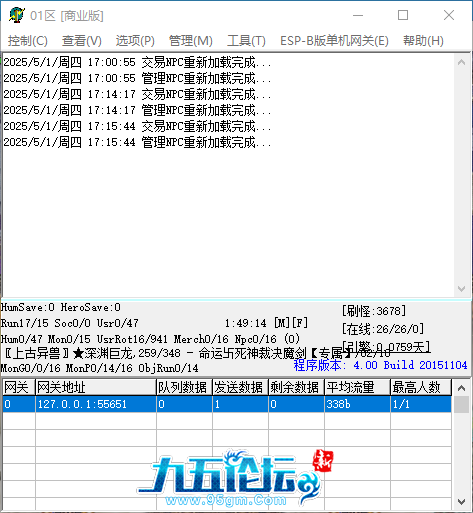Click gateway table scrollbar thumb
The height and width of the screenshot is (513, 473).
(461, 405)
